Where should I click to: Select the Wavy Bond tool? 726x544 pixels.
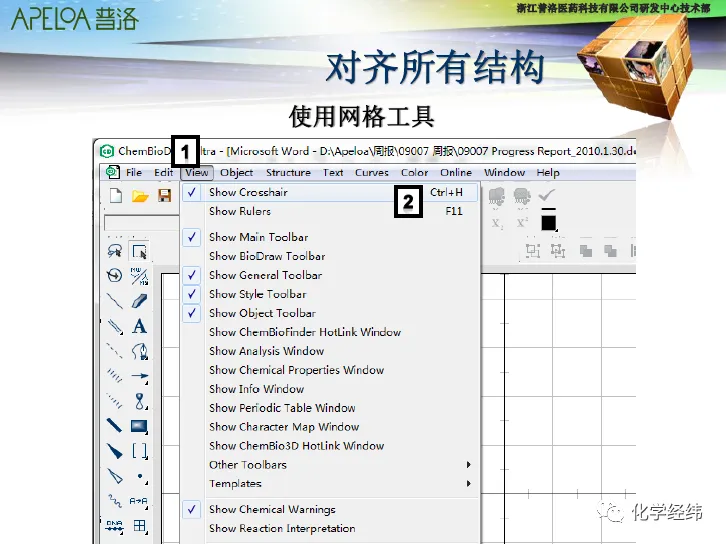tap(114, 500)
